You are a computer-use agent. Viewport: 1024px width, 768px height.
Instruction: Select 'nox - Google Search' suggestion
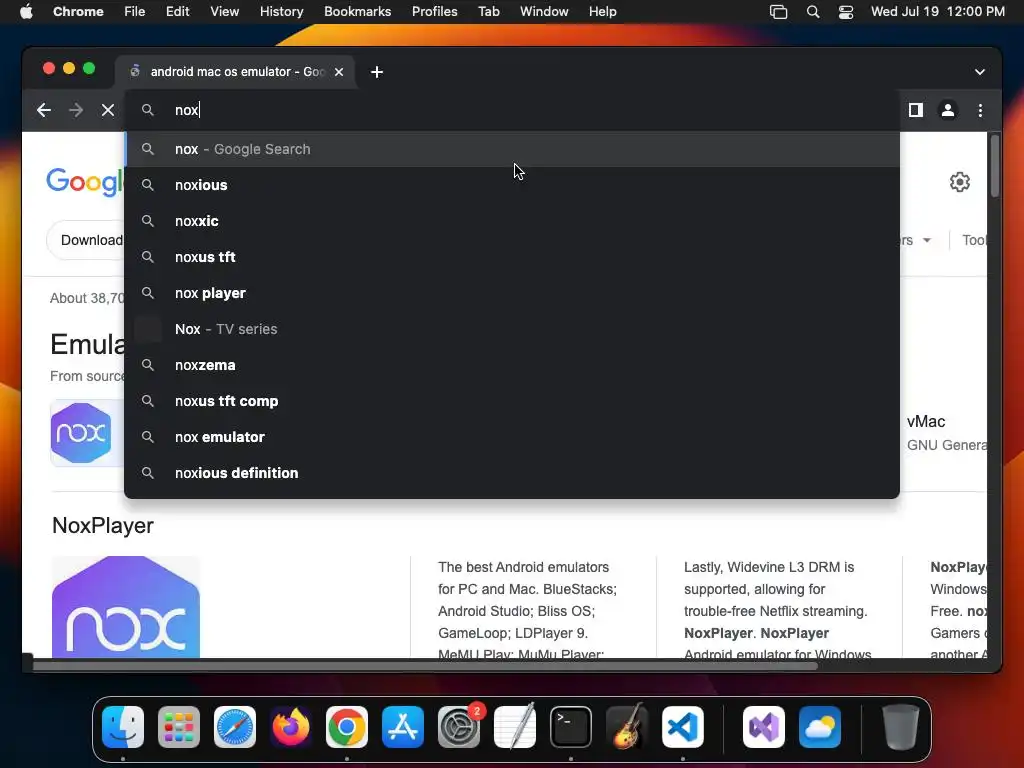point(512,149)
